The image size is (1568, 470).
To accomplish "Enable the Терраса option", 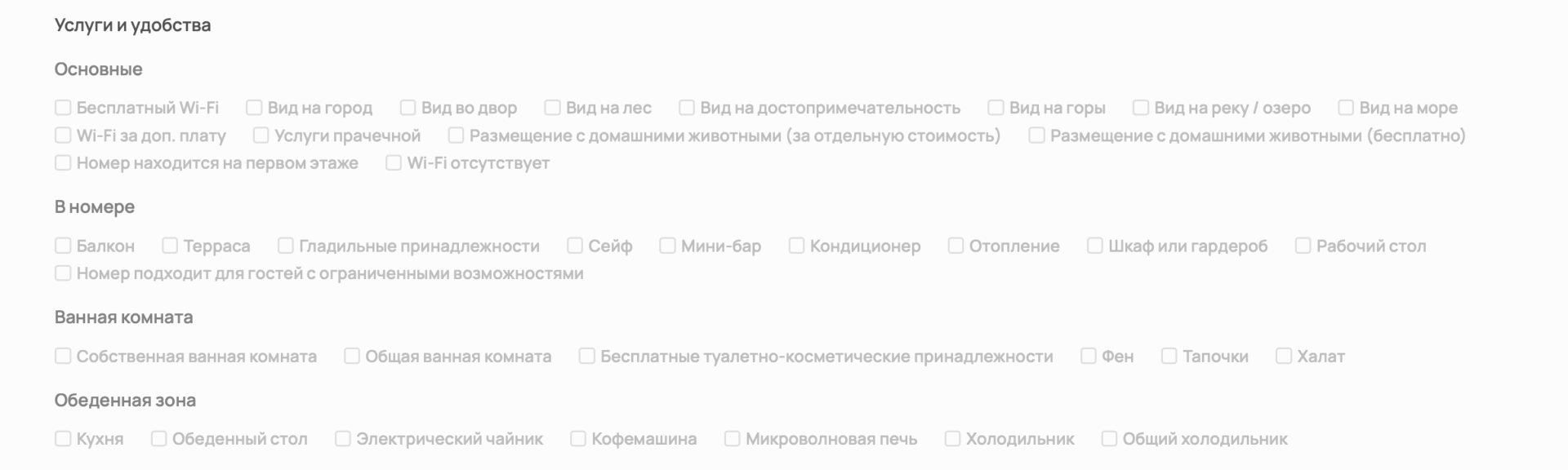I will [x=170, y=246].
